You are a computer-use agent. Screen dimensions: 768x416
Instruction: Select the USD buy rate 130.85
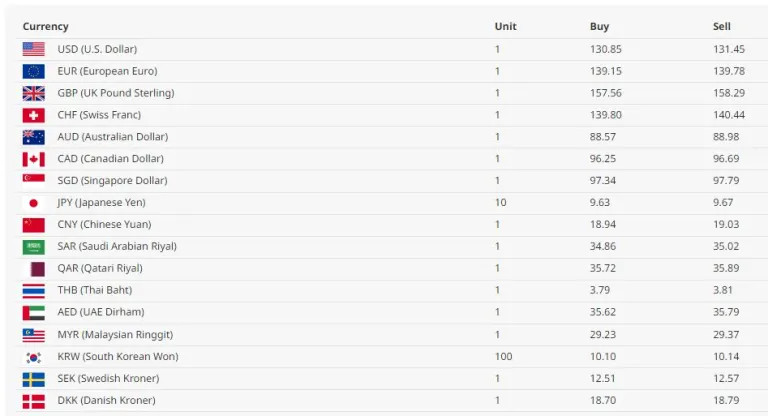(606, 49)
